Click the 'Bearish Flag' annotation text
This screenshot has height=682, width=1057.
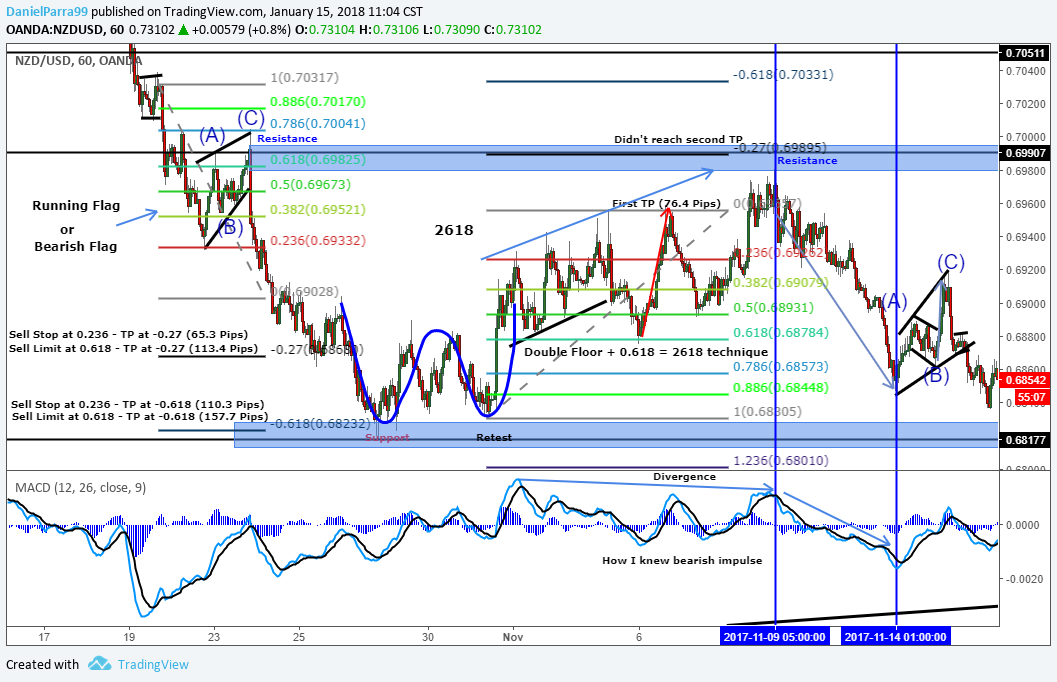point(76,247)
